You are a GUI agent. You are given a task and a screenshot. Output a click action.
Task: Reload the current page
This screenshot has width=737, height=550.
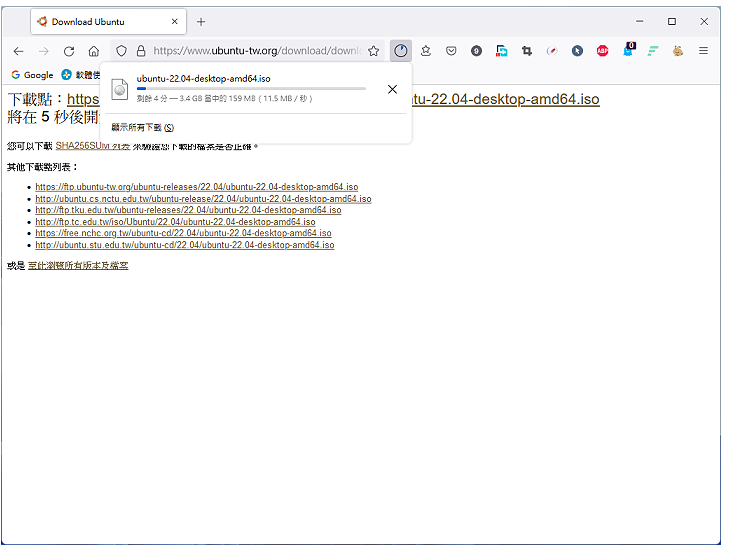tap(69, 51)
